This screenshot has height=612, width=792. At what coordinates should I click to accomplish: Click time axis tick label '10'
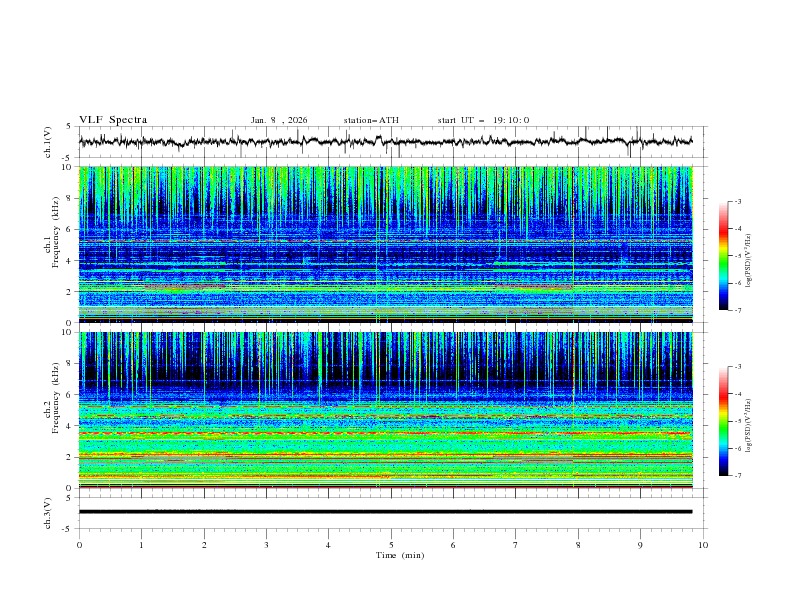pos(703,545)
